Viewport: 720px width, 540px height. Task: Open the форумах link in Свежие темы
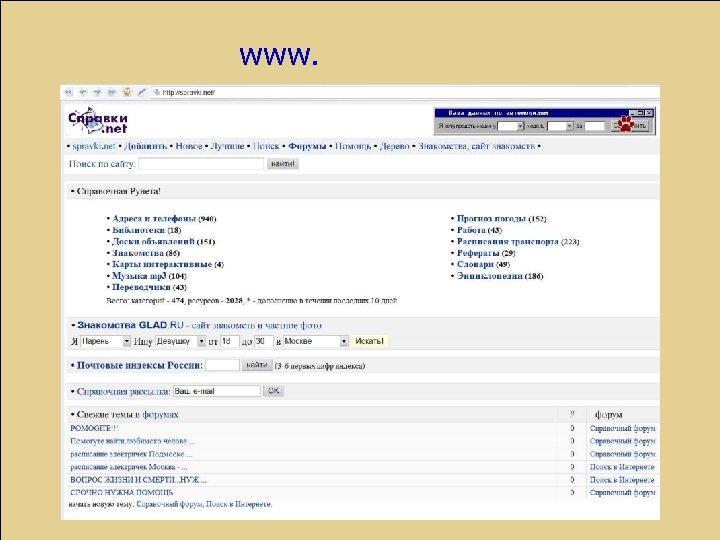[160, 415]
